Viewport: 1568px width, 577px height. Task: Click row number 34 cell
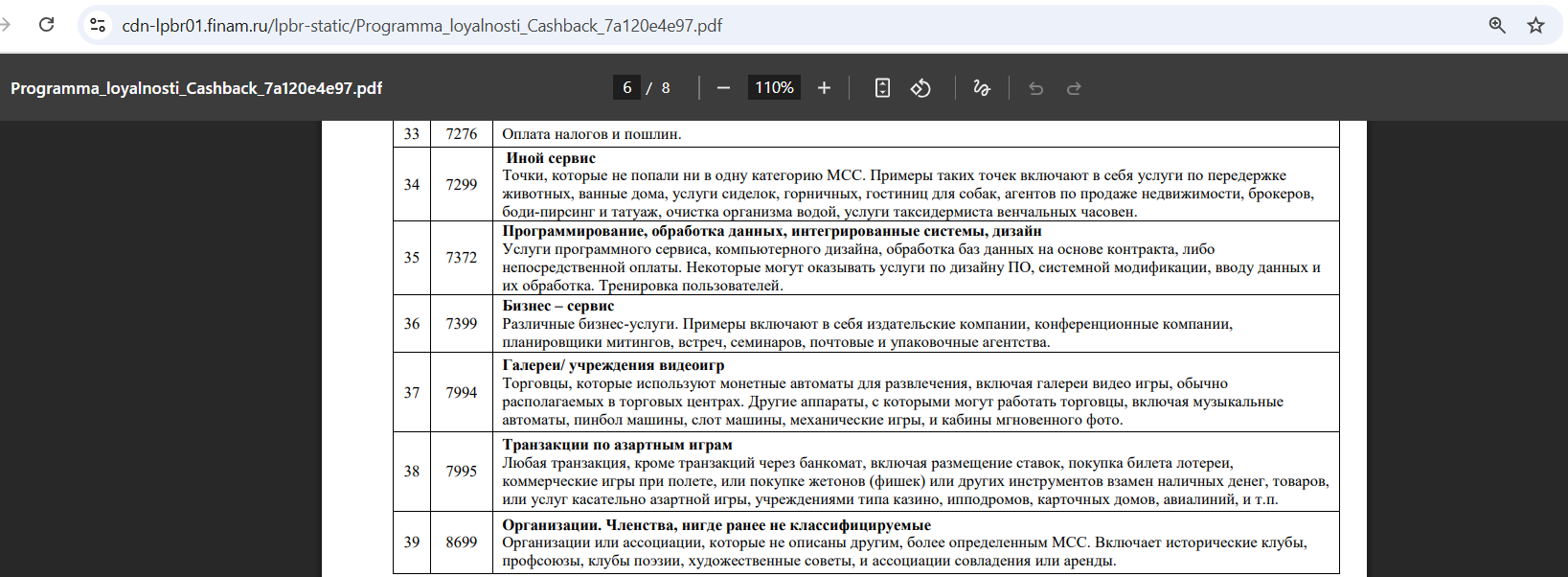(412, 184)
